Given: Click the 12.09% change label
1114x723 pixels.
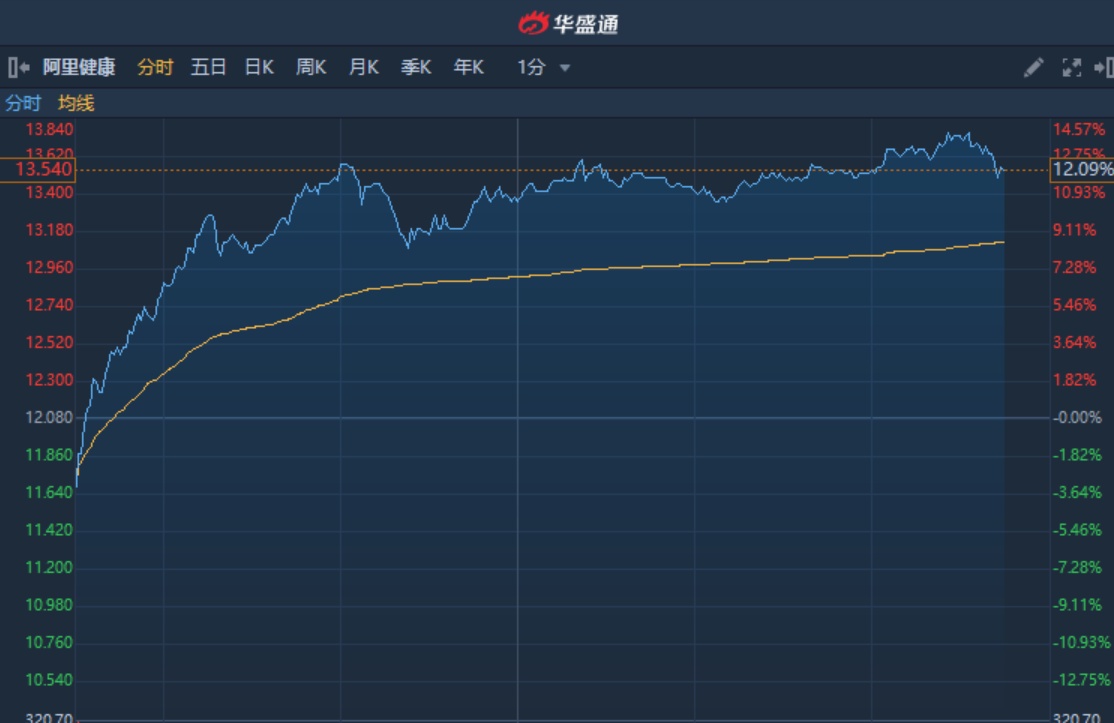Looking at the screenshot, I should tap(1081, 170).
